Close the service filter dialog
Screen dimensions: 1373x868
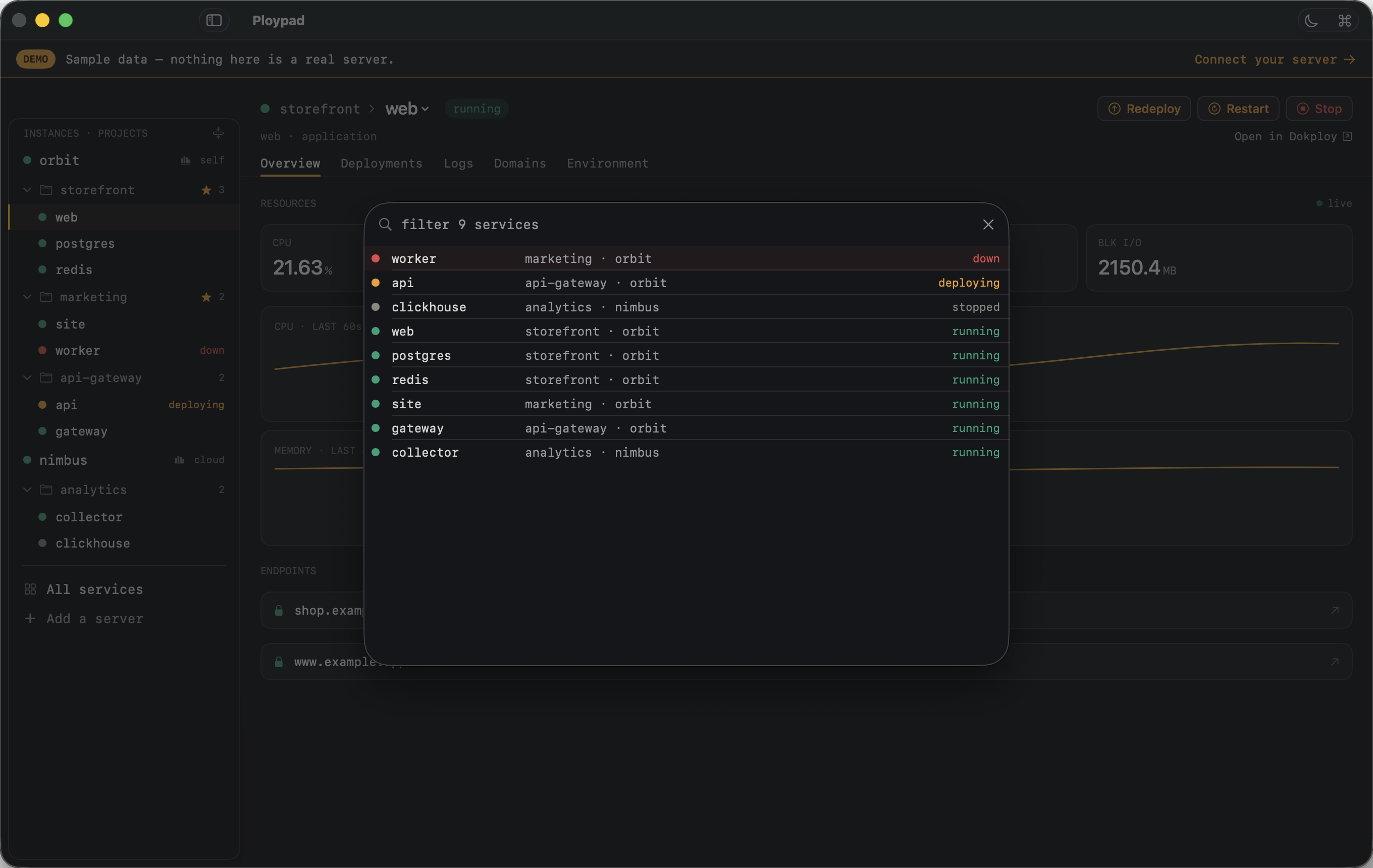click(988, 225)
